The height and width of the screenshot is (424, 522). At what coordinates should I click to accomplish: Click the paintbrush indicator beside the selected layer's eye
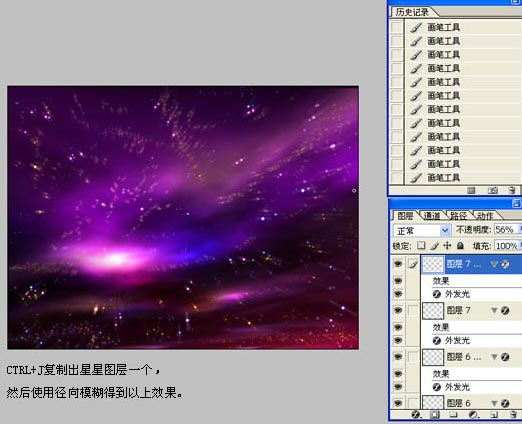[413, 264]
